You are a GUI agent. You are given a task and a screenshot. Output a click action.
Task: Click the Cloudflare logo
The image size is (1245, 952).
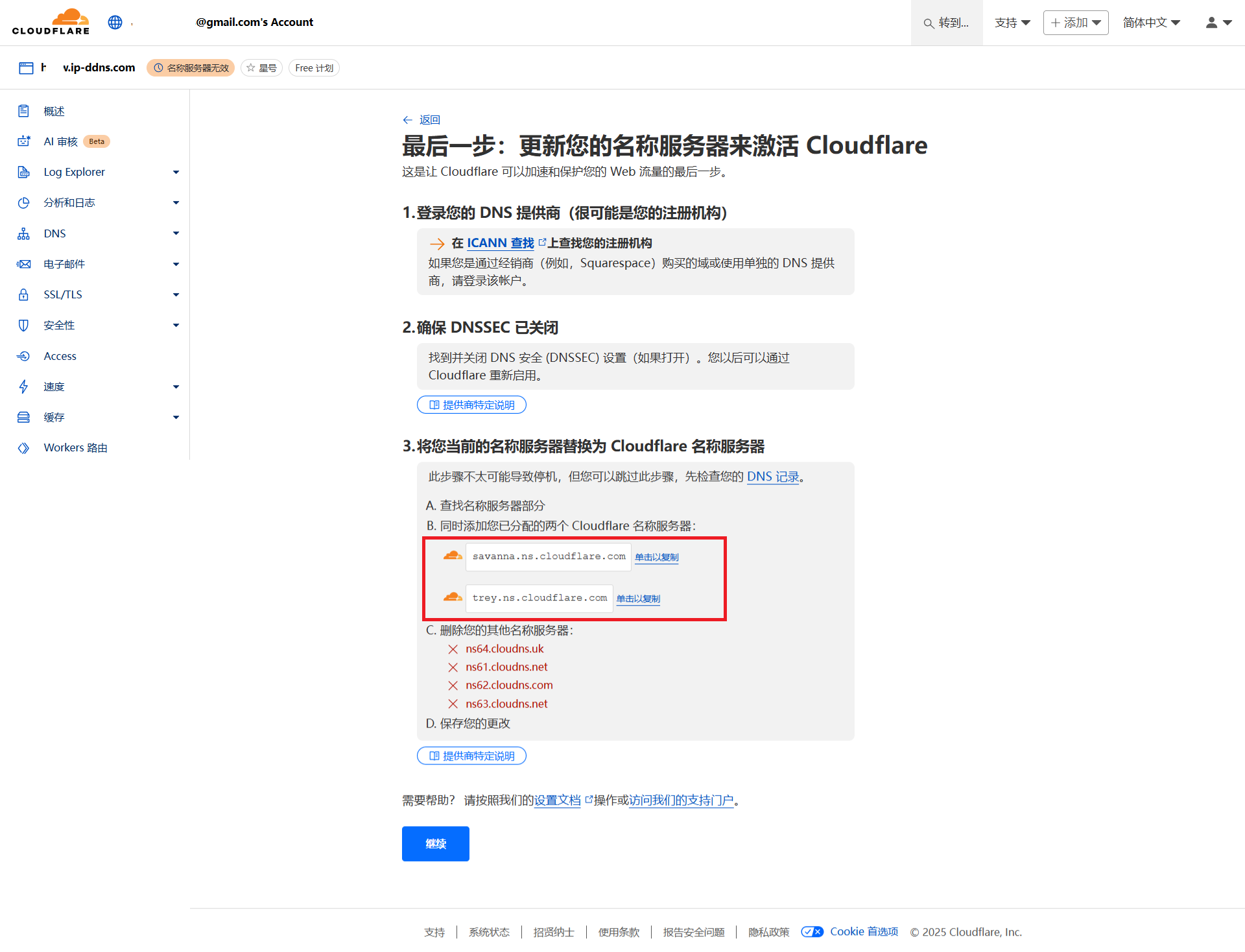[51, 22]
